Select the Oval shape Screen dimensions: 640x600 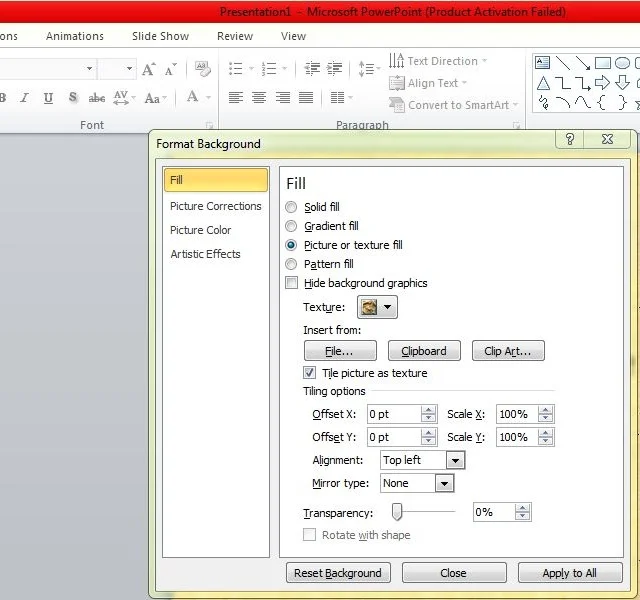[x=622, y=63]
